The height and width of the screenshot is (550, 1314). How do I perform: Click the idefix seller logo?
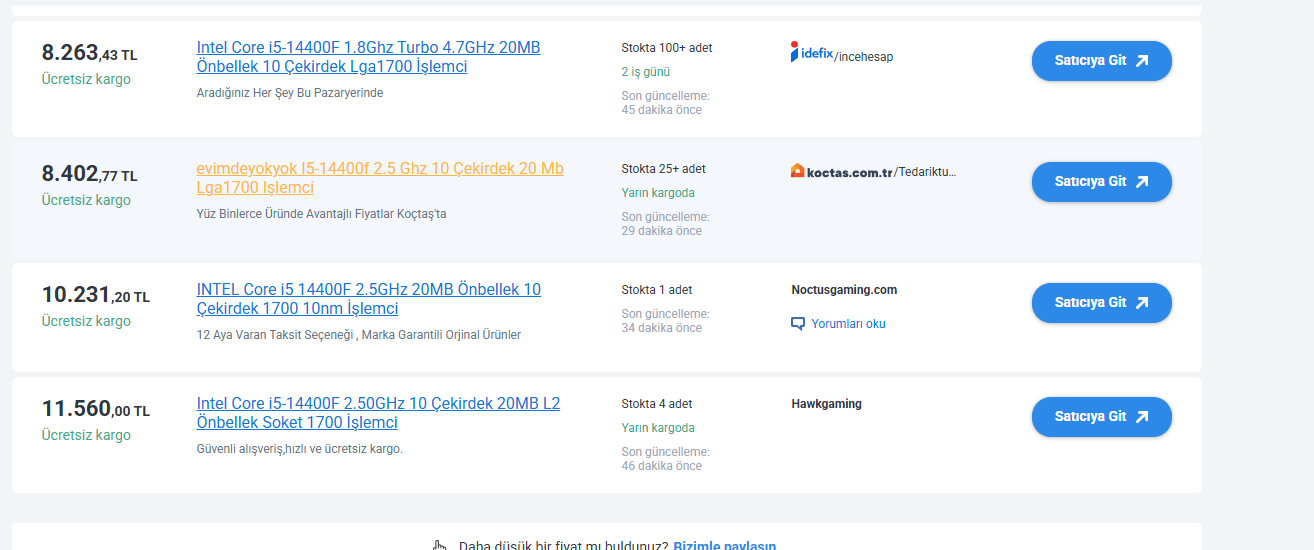(x=811, y=52)
